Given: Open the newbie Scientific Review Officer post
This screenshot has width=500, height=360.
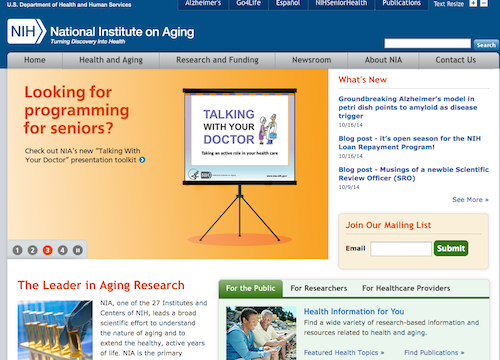Looking at the screenshot, I should pyautogui.click(x=414, y=174).
